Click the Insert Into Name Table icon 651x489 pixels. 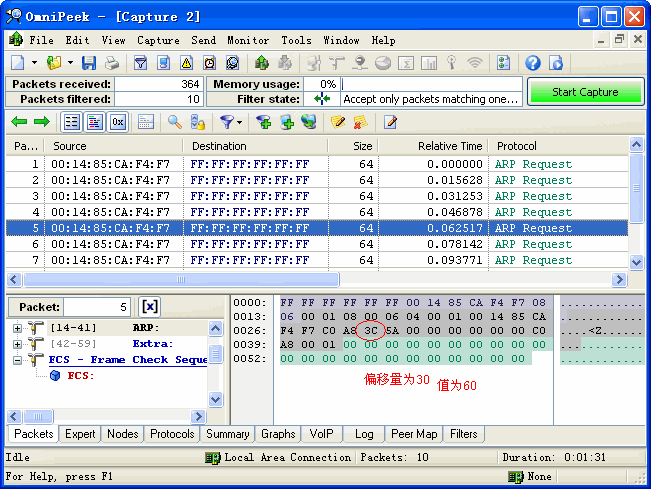click(x=287, y=122)
